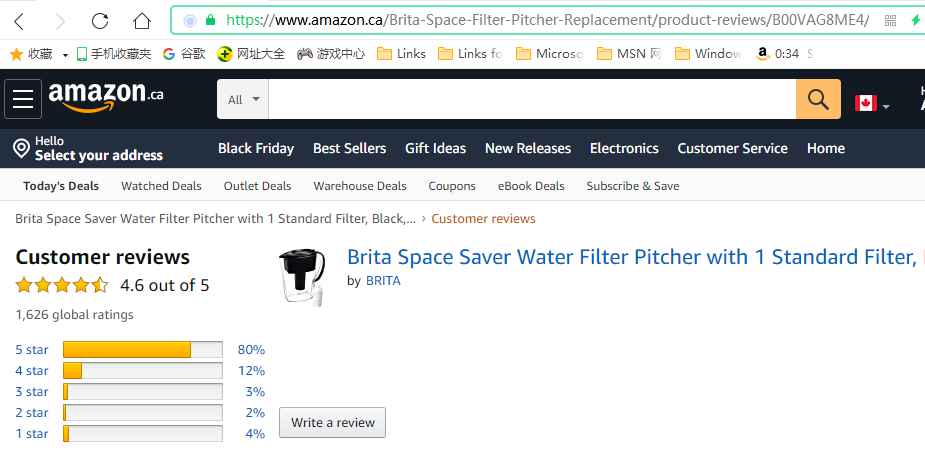This screenshot has height=451, width=925.
Task: Reload the page with the refresh icon
Action: 100,20
